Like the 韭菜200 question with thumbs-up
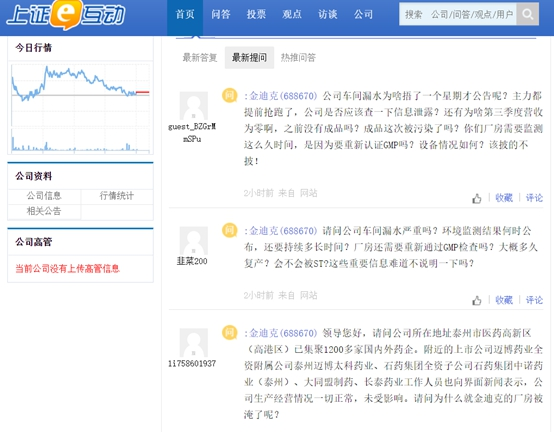554x432 pixels. pos(477,301)
